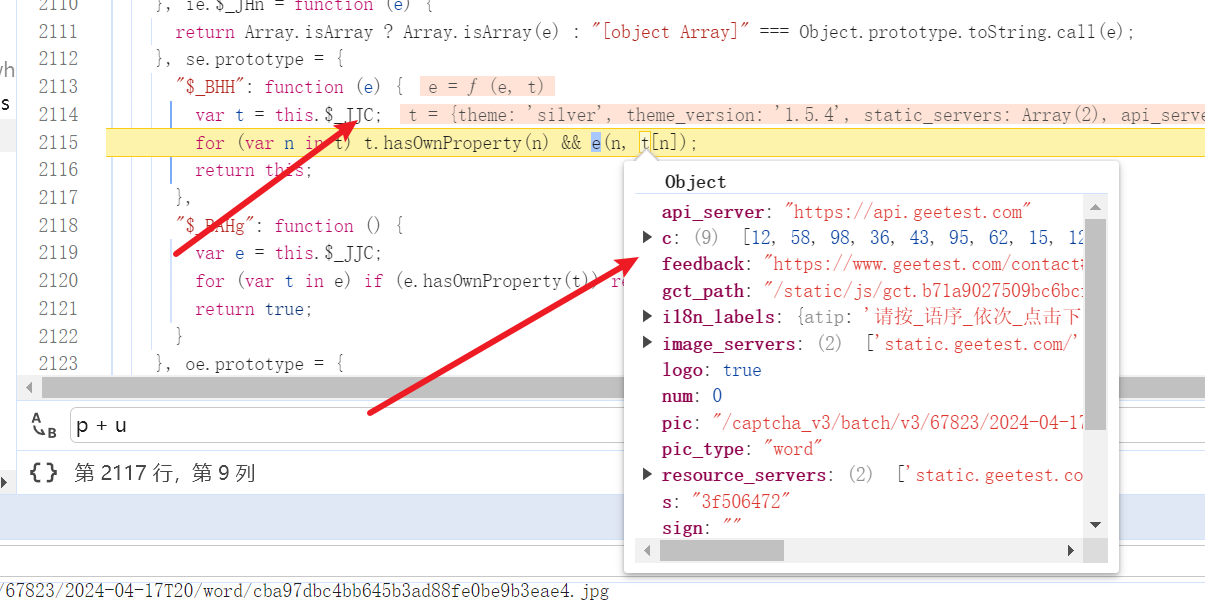Click the Object popup scroll-right arrow
The width and height of the screenshot is (1205, 605).
pyautogui.click(x=1071, y=550)
